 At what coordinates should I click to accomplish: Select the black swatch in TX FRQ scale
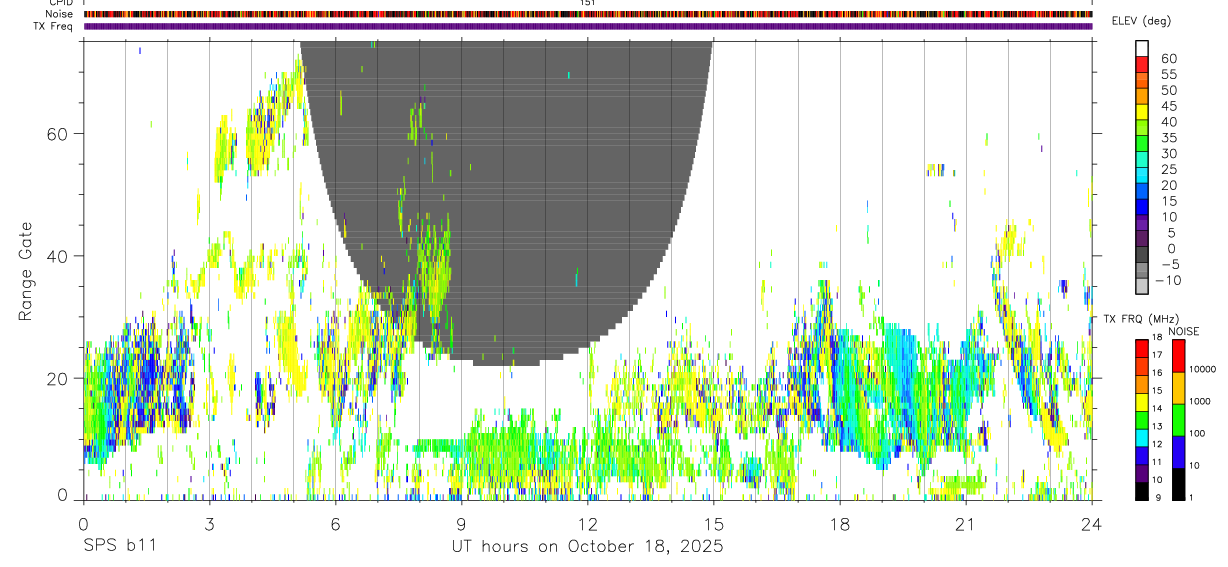click(1142, 491)
